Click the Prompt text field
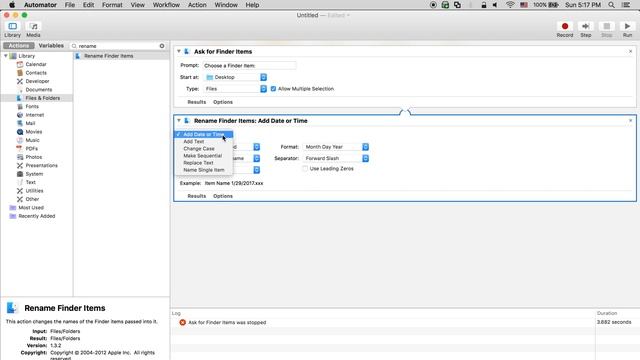 click(x=249, y=65)
